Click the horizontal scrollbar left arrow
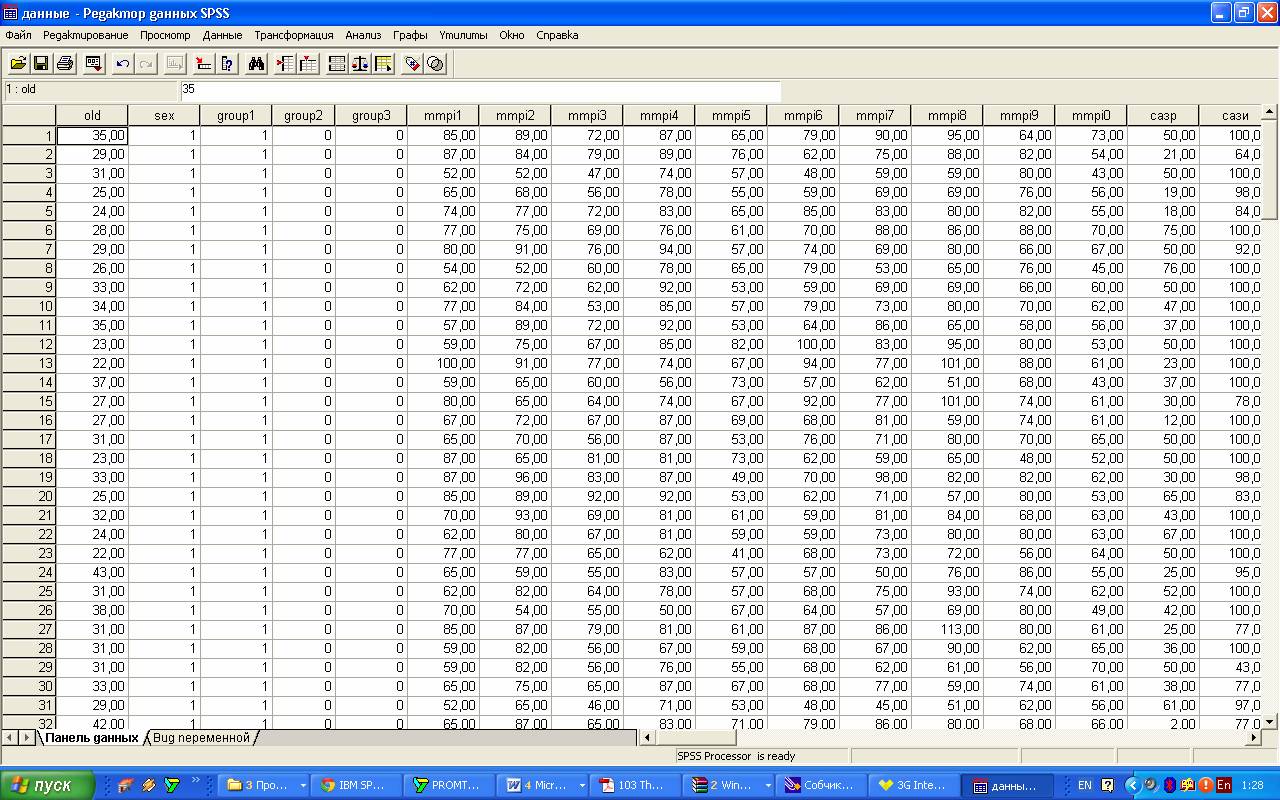The width and height of the screenshot is (1280, 800). click(x=648, y=738)
